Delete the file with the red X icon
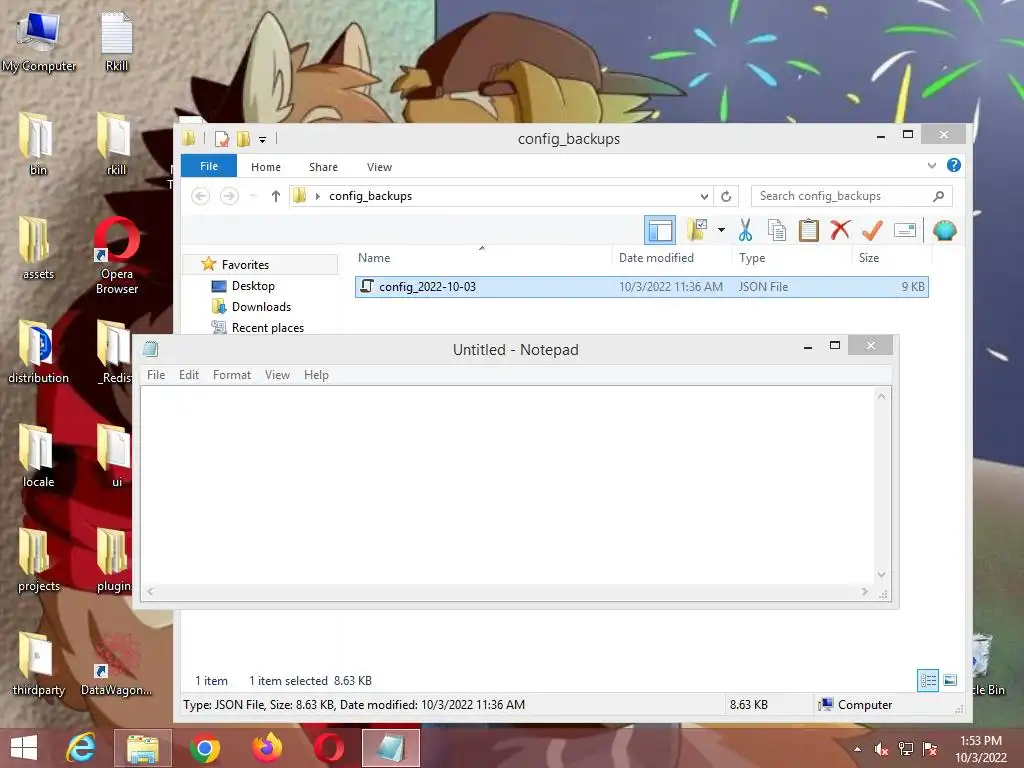This screenshot has width=1024, height=768. point(840,230)
